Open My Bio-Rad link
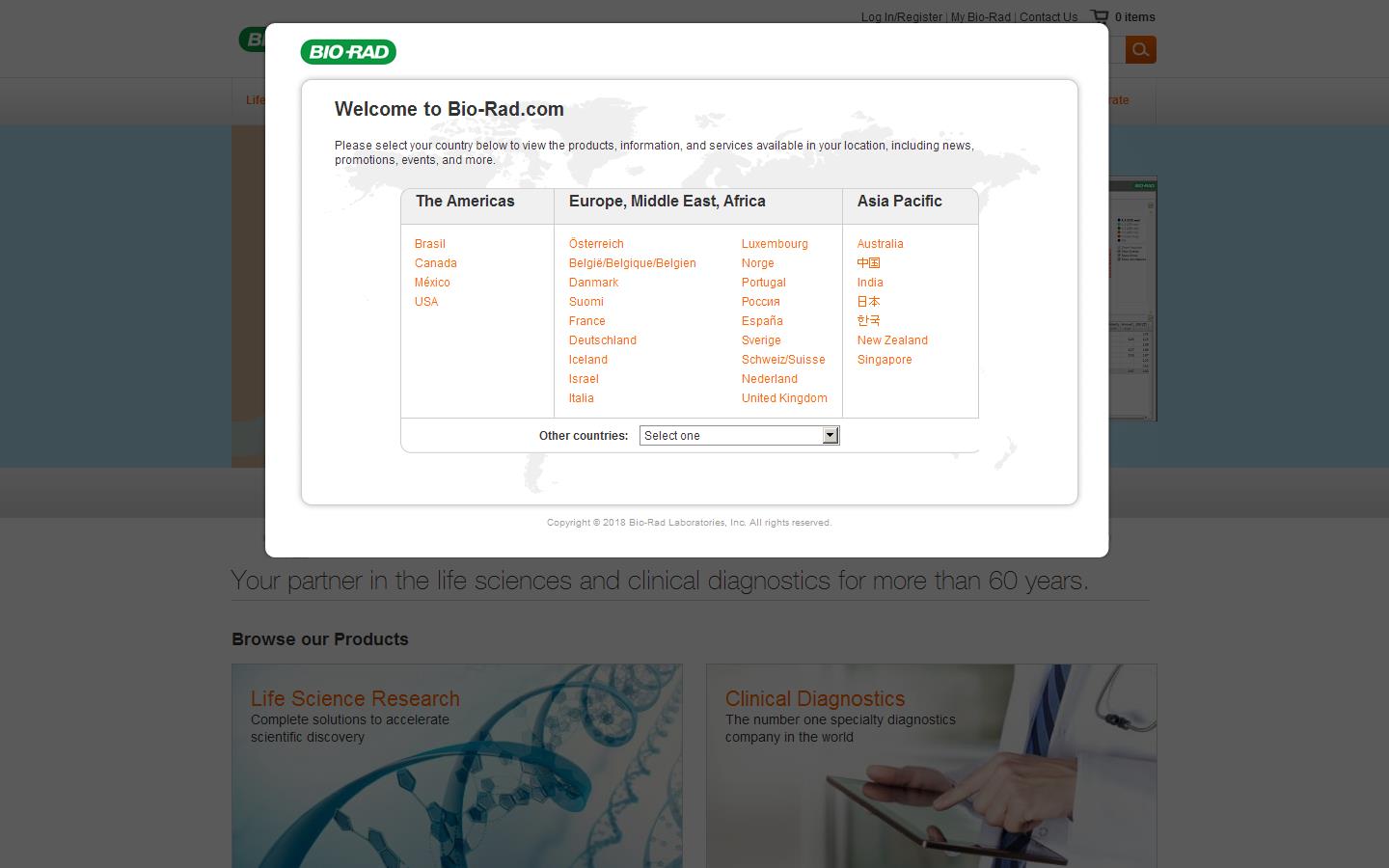Screen dimensions: 1389x868 tap(980, 17)
